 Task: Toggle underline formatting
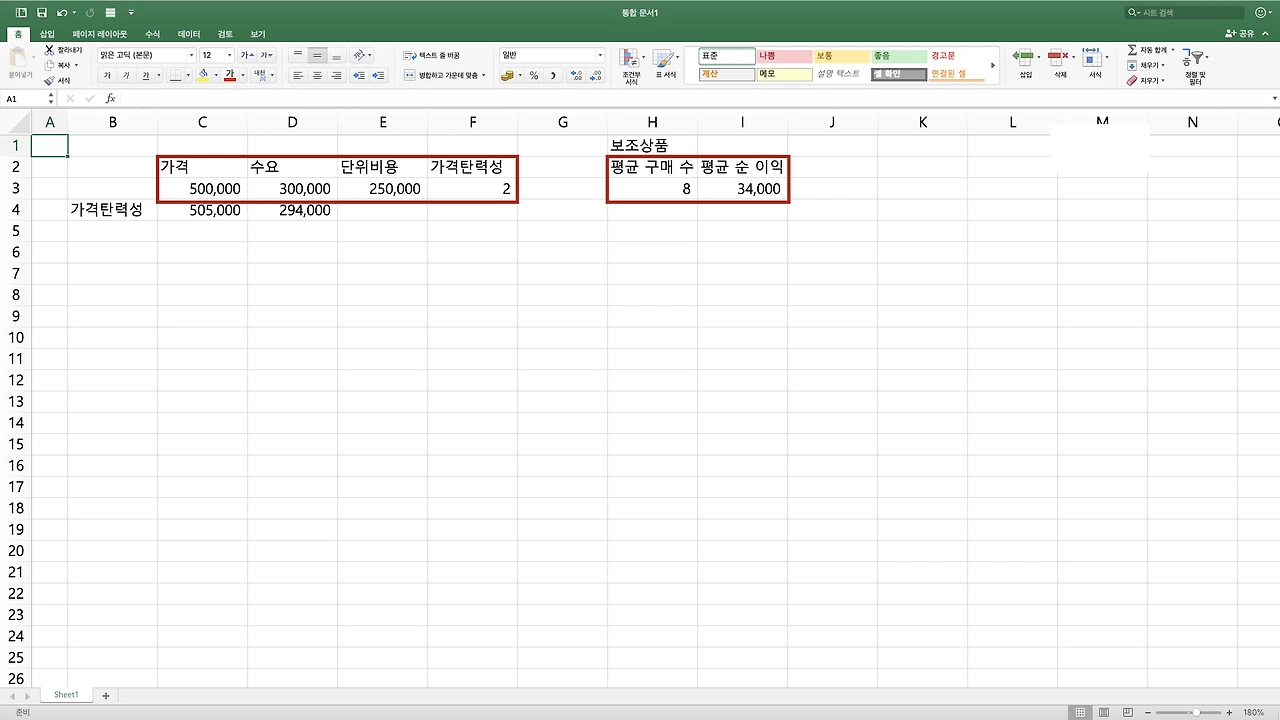pyautogui.click(x=145, y=75)
